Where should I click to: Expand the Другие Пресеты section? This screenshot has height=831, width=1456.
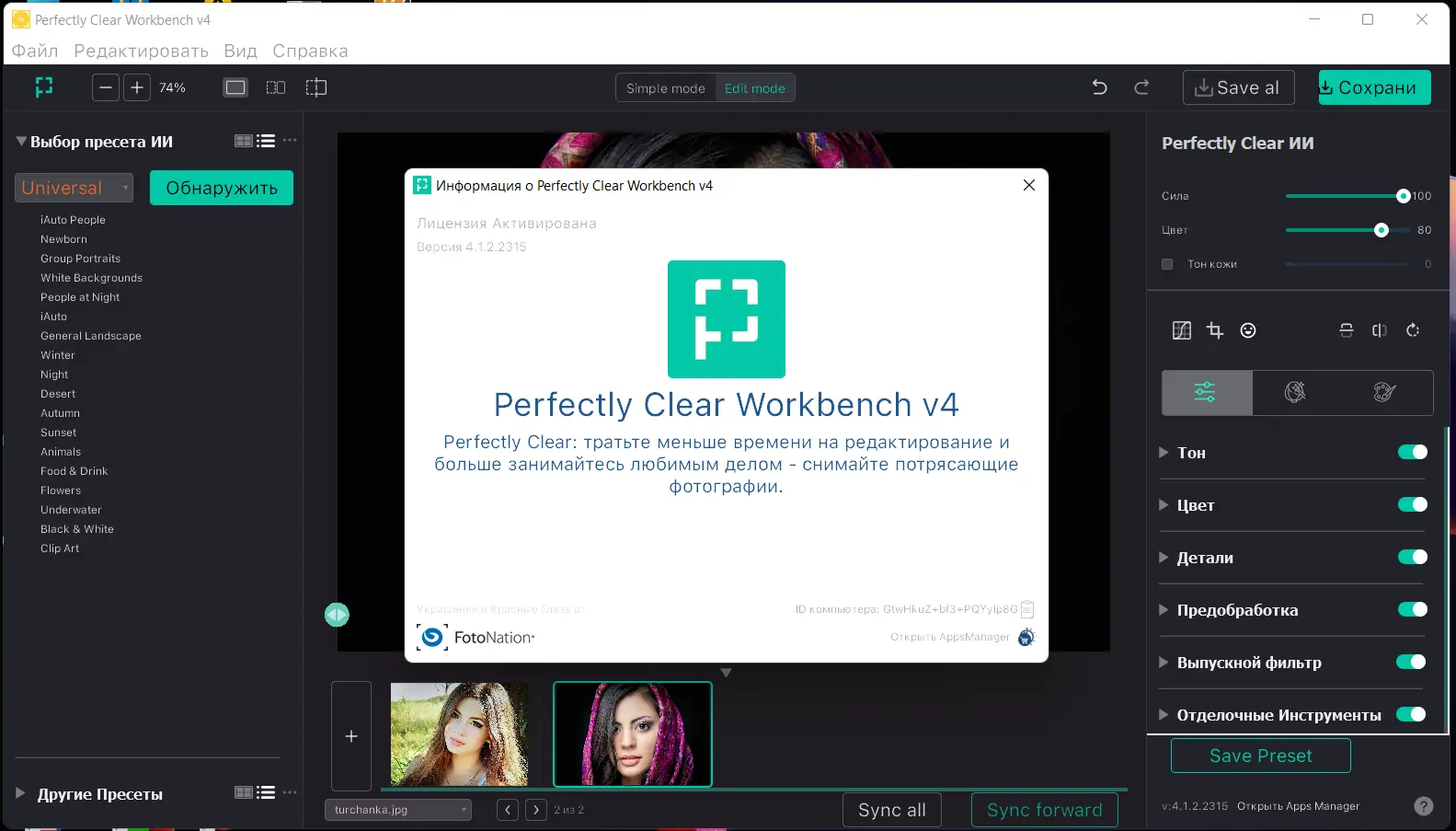20,792
